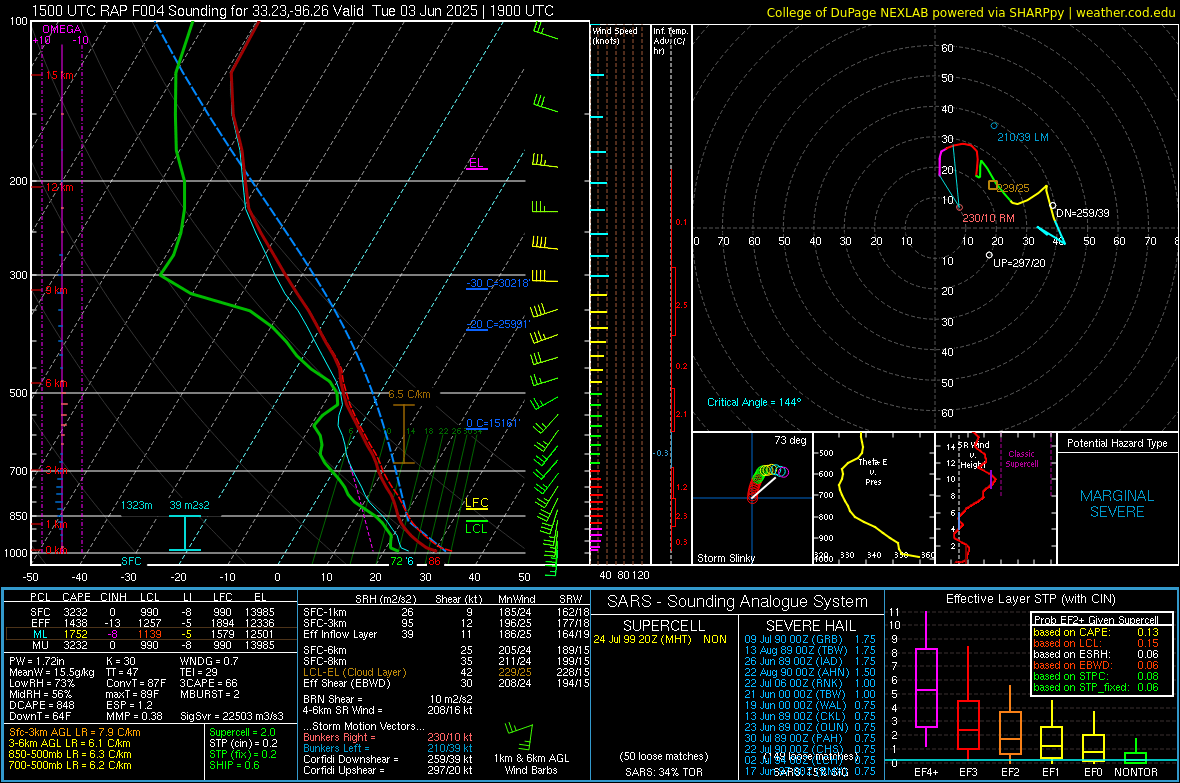The height and width of the screenshot is (783, 1180).
Task: Click the weather.cod.edu credit text
Action: coord(1125,12)
